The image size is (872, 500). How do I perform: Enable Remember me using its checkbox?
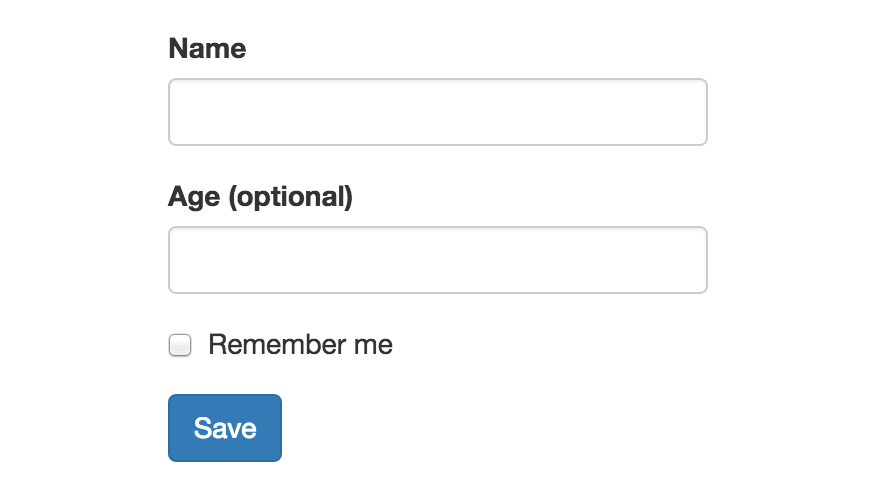click(180, 345)
